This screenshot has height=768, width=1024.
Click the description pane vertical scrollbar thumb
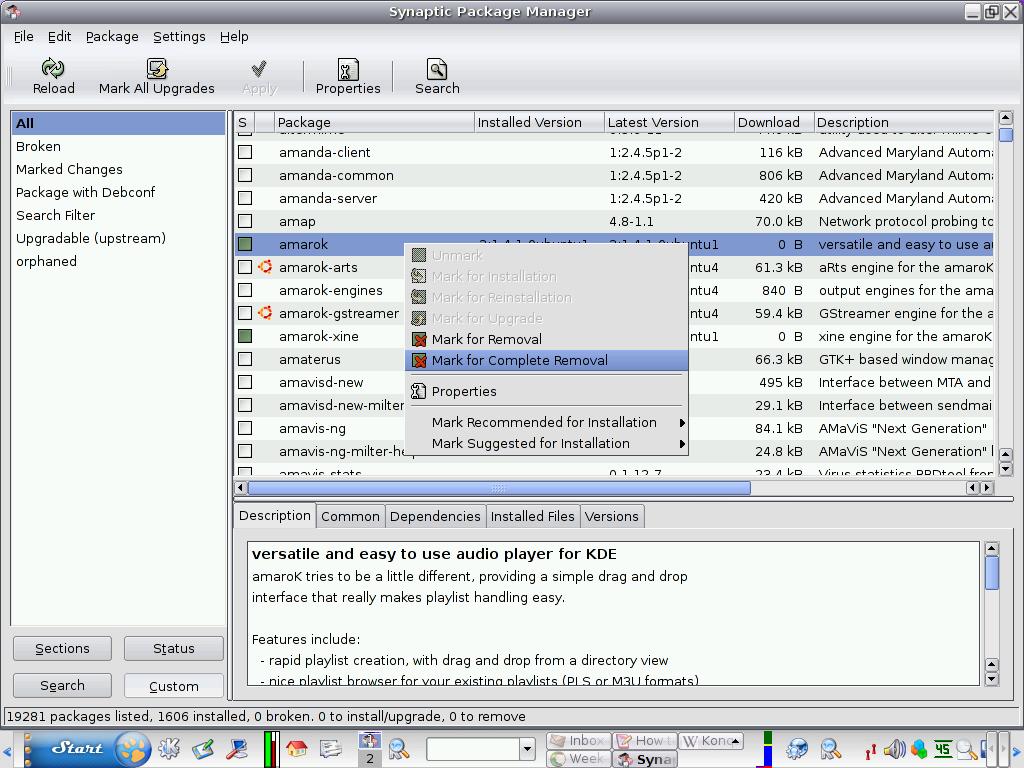point(991,573)
